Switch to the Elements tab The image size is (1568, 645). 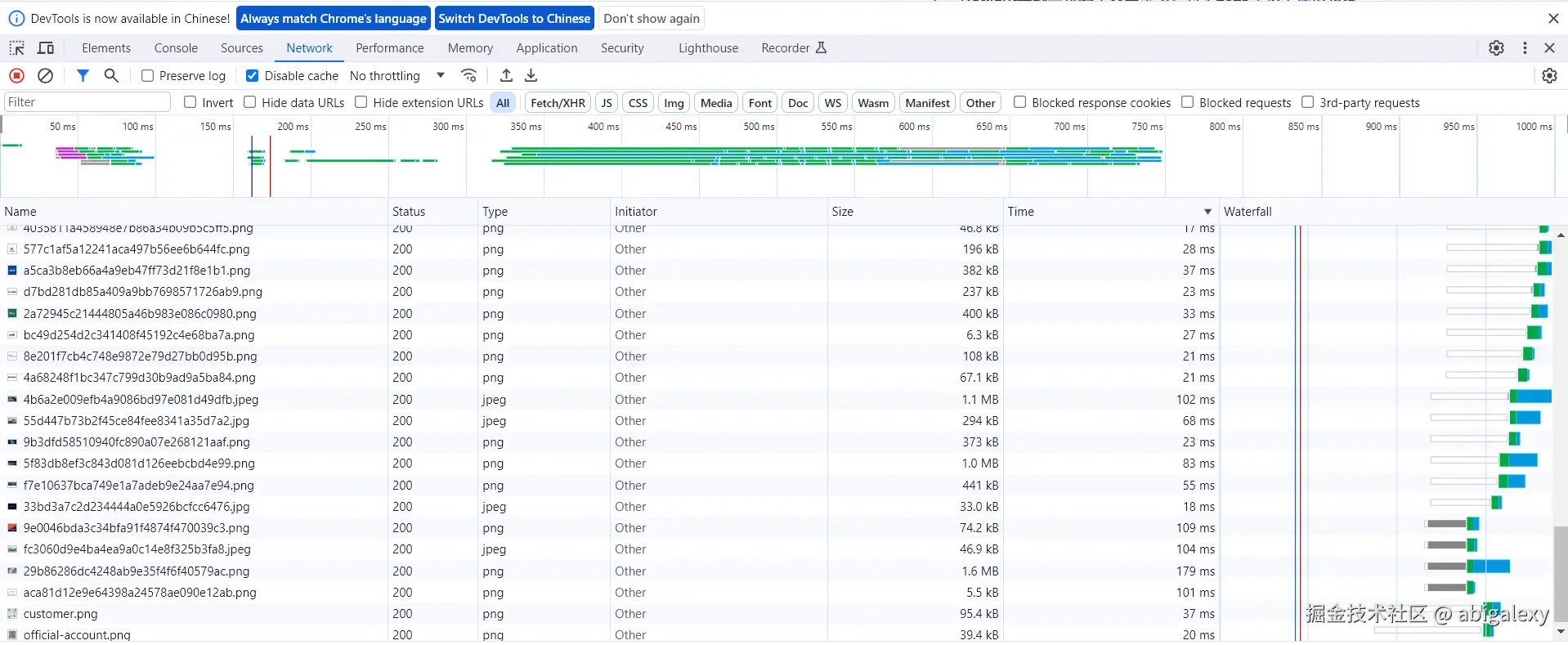106,48
